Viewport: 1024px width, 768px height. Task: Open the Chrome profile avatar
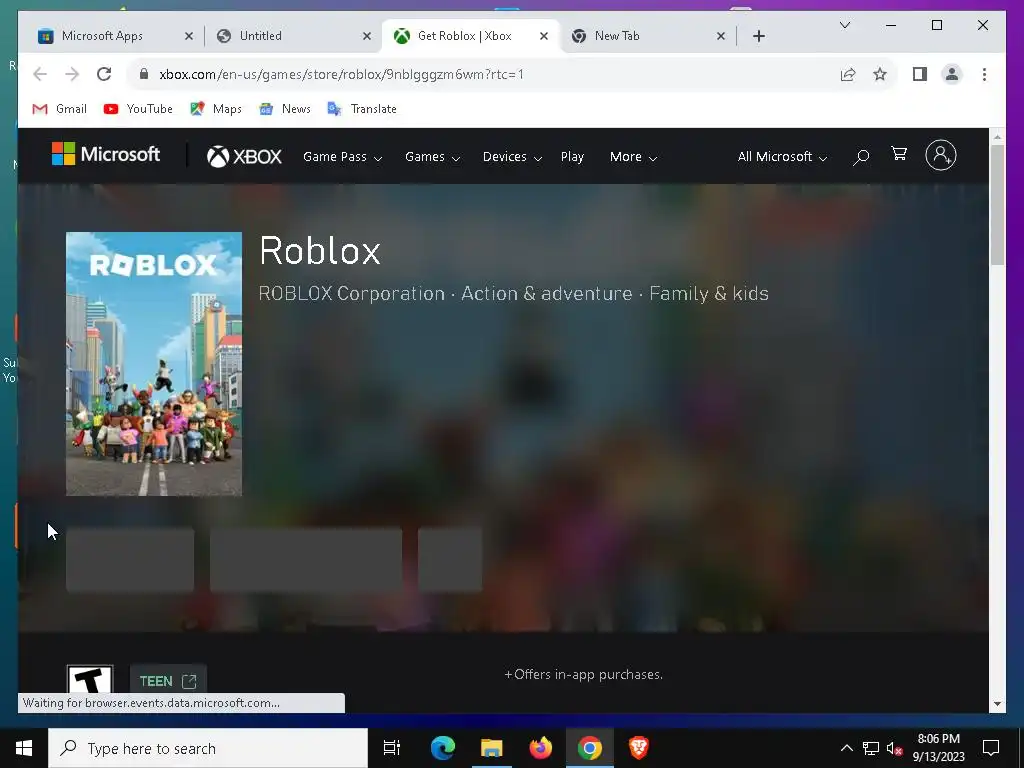pyautogui.click(x=952, y=74)
